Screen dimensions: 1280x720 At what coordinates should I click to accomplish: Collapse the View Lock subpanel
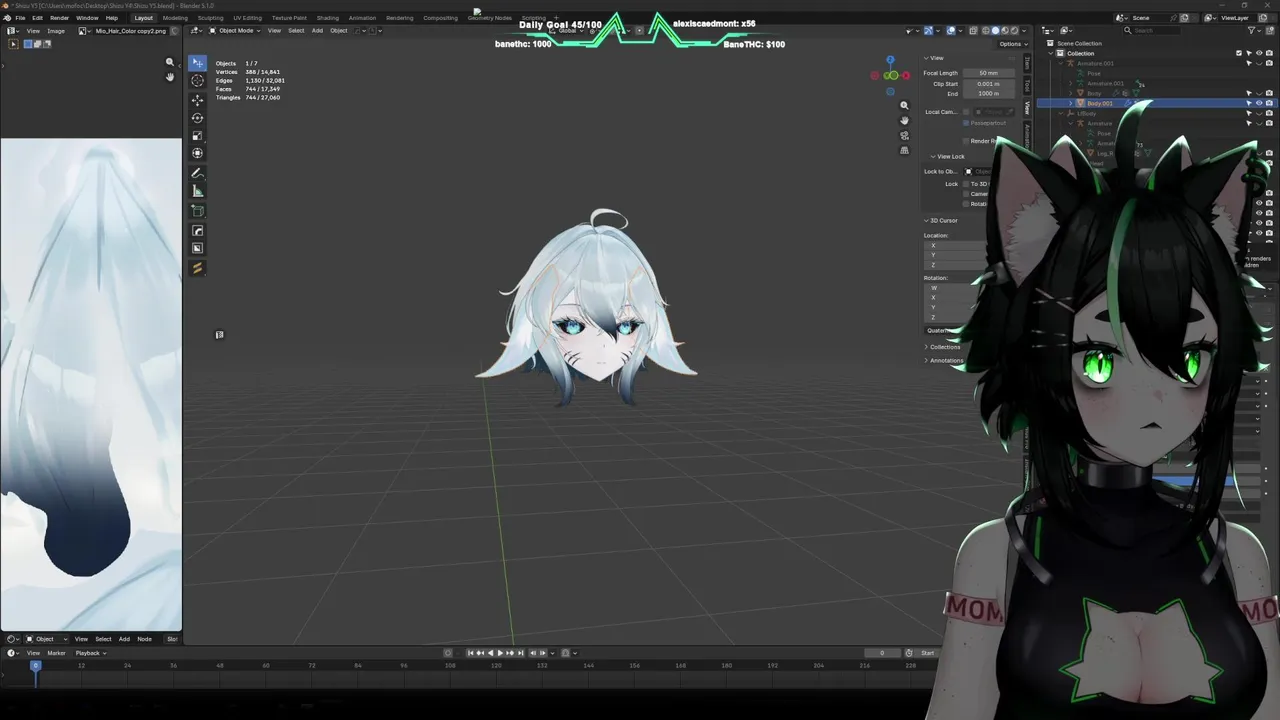pos(948,156)
